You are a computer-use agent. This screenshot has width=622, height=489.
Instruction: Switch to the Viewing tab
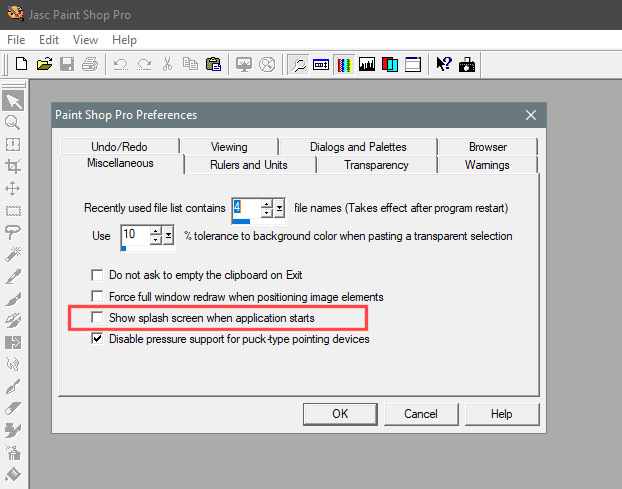(229, 147)
